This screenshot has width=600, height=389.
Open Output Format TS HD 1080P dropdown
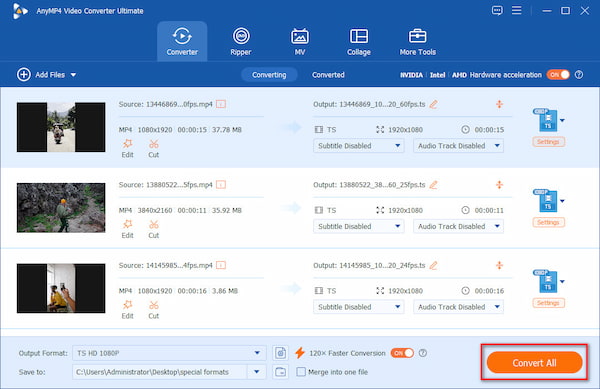169,353
